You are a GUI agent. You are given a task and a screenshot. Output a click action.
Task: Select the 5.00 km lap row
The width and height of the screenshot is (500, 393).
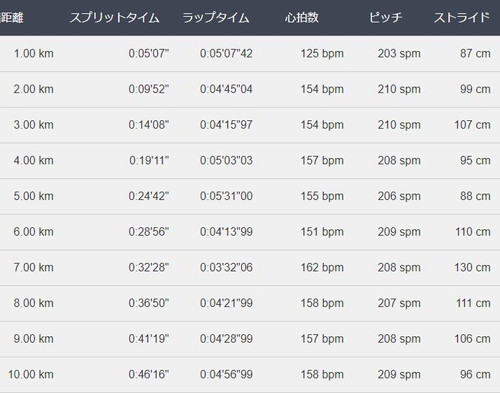250,196
